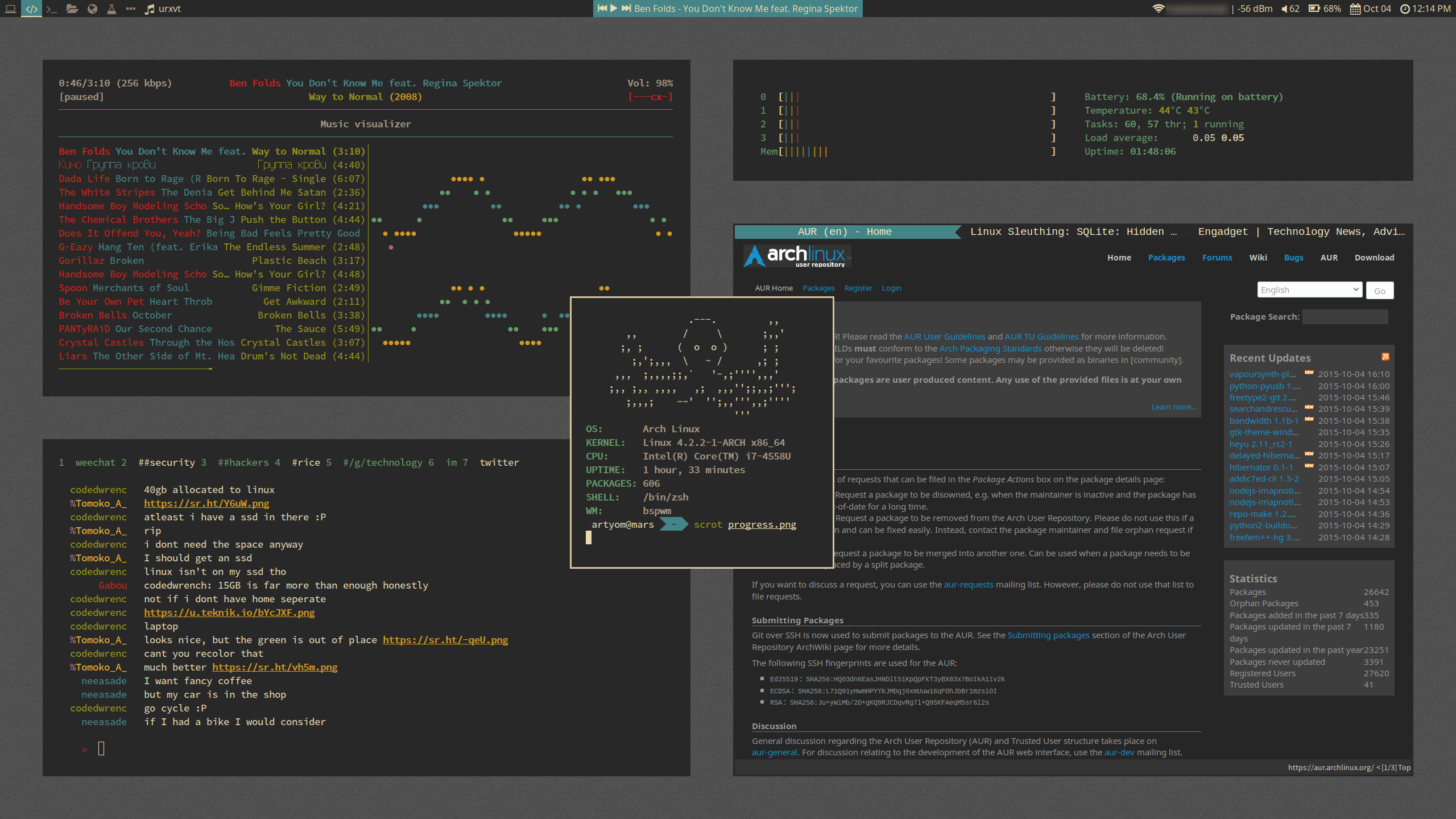Image resolution: width=1456 pixels, height=819 pixels.
Task: Focus the Package Search input field
Action: pos(1345,317)
